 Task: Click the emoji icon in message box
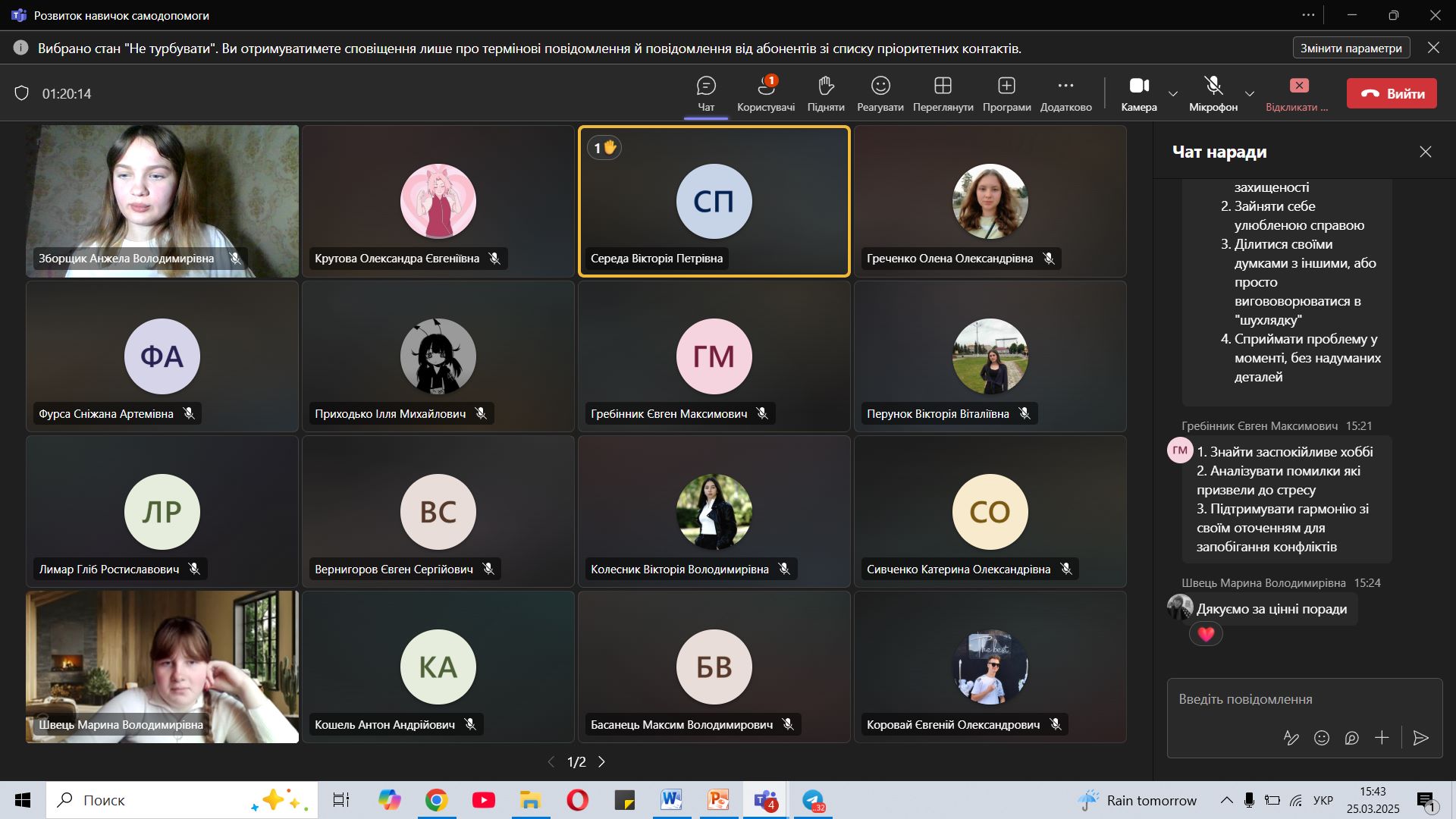coord(1322,738)
